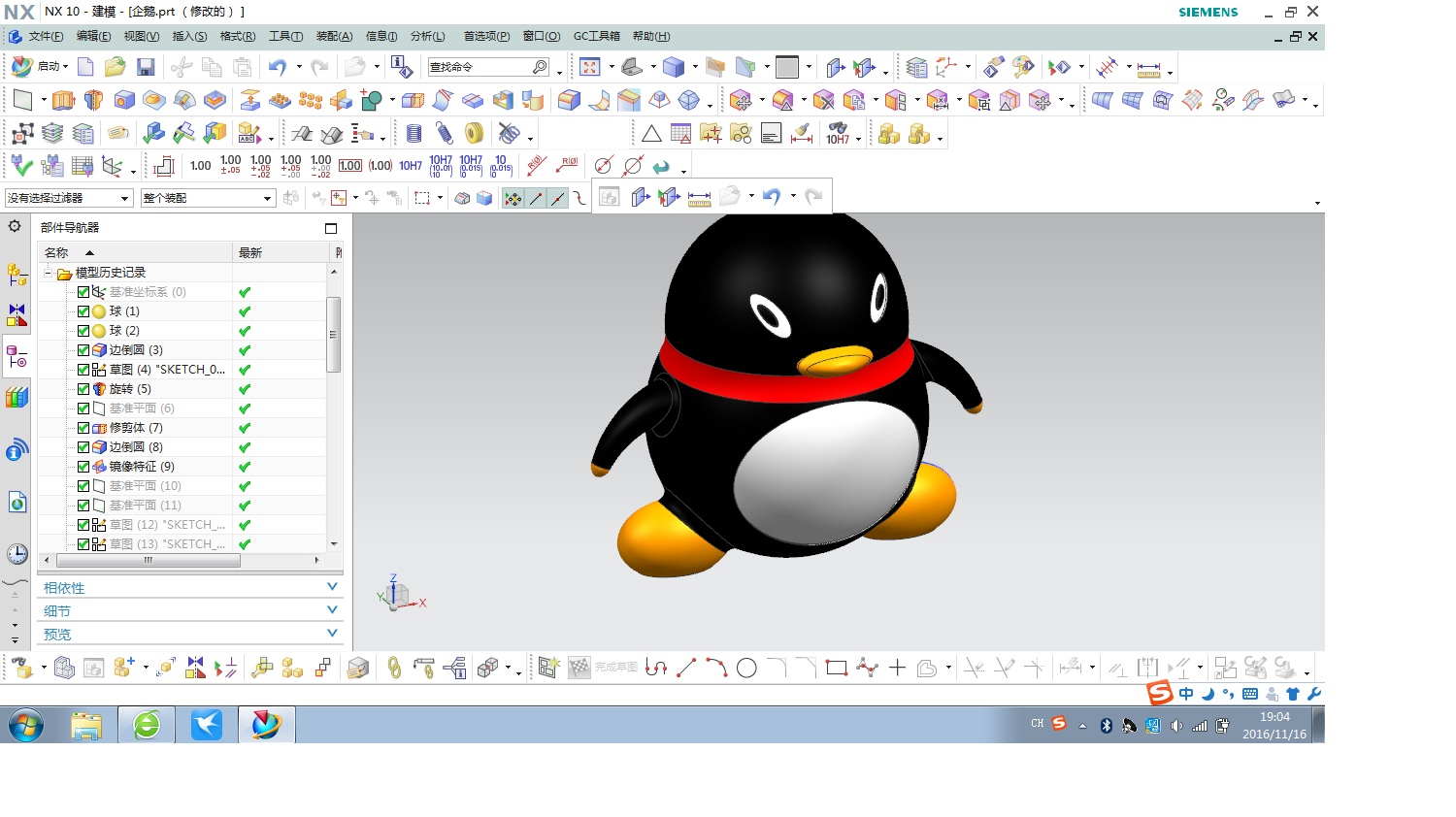Image resolution: width=1456 pixels, height=817 pixels.
Task: Click the part navigator horizontal scrollbar
Action: [x=149, y=560]
